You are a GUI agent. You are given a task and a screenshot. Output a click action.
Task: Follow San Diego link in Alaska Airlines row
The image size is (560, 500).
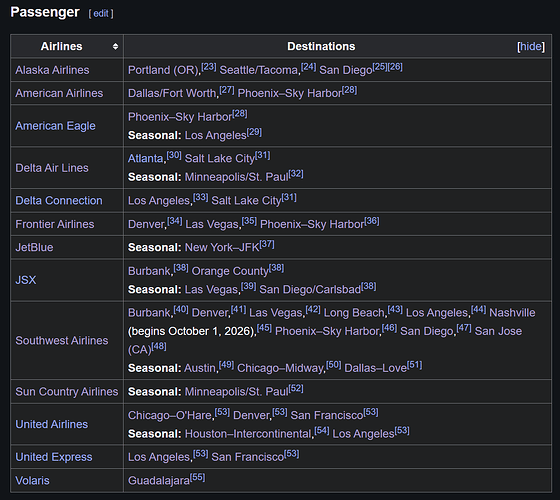346,70
